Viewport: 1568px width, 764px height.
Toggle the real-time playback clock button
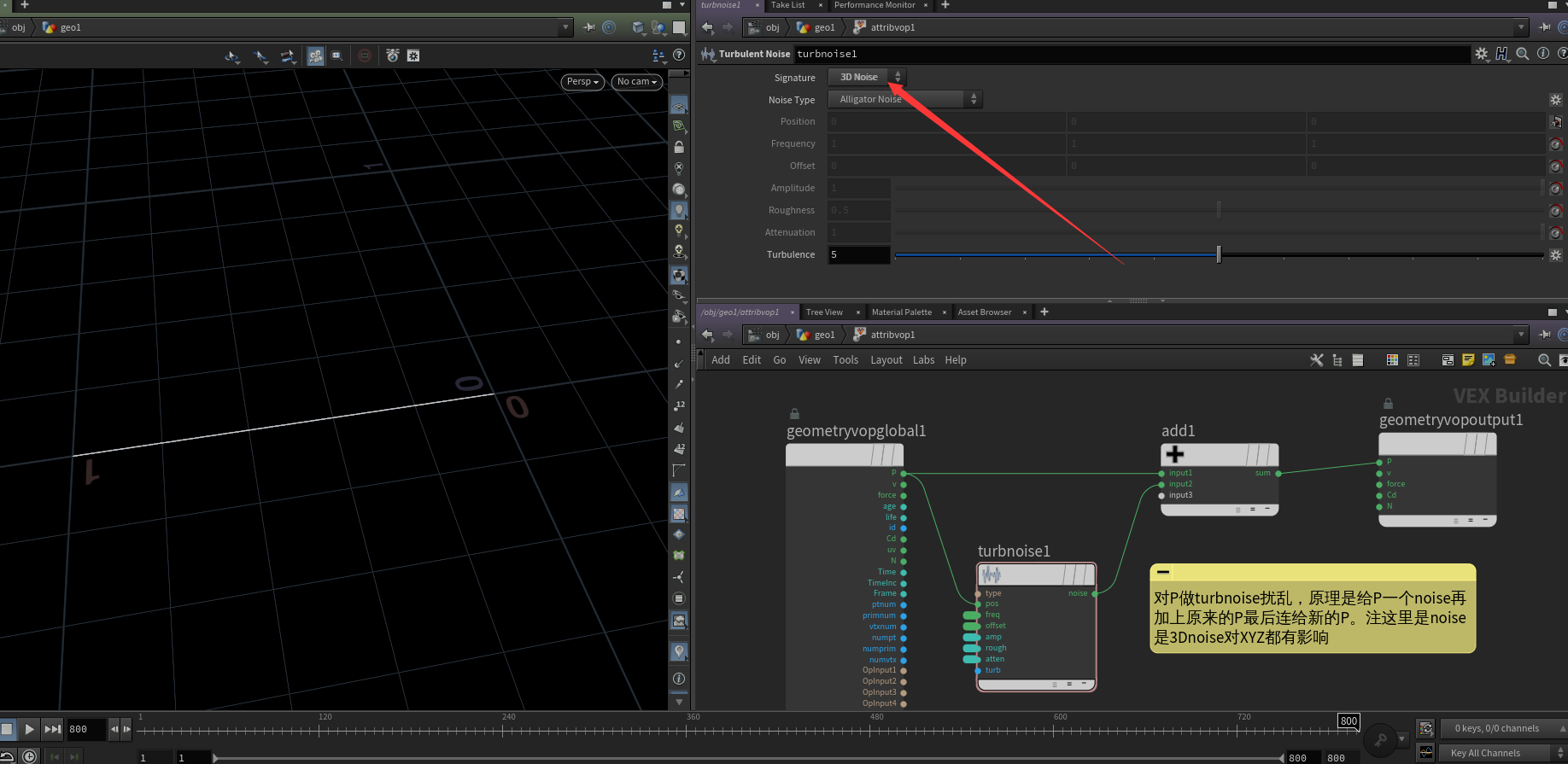click(x=29, y=756)
